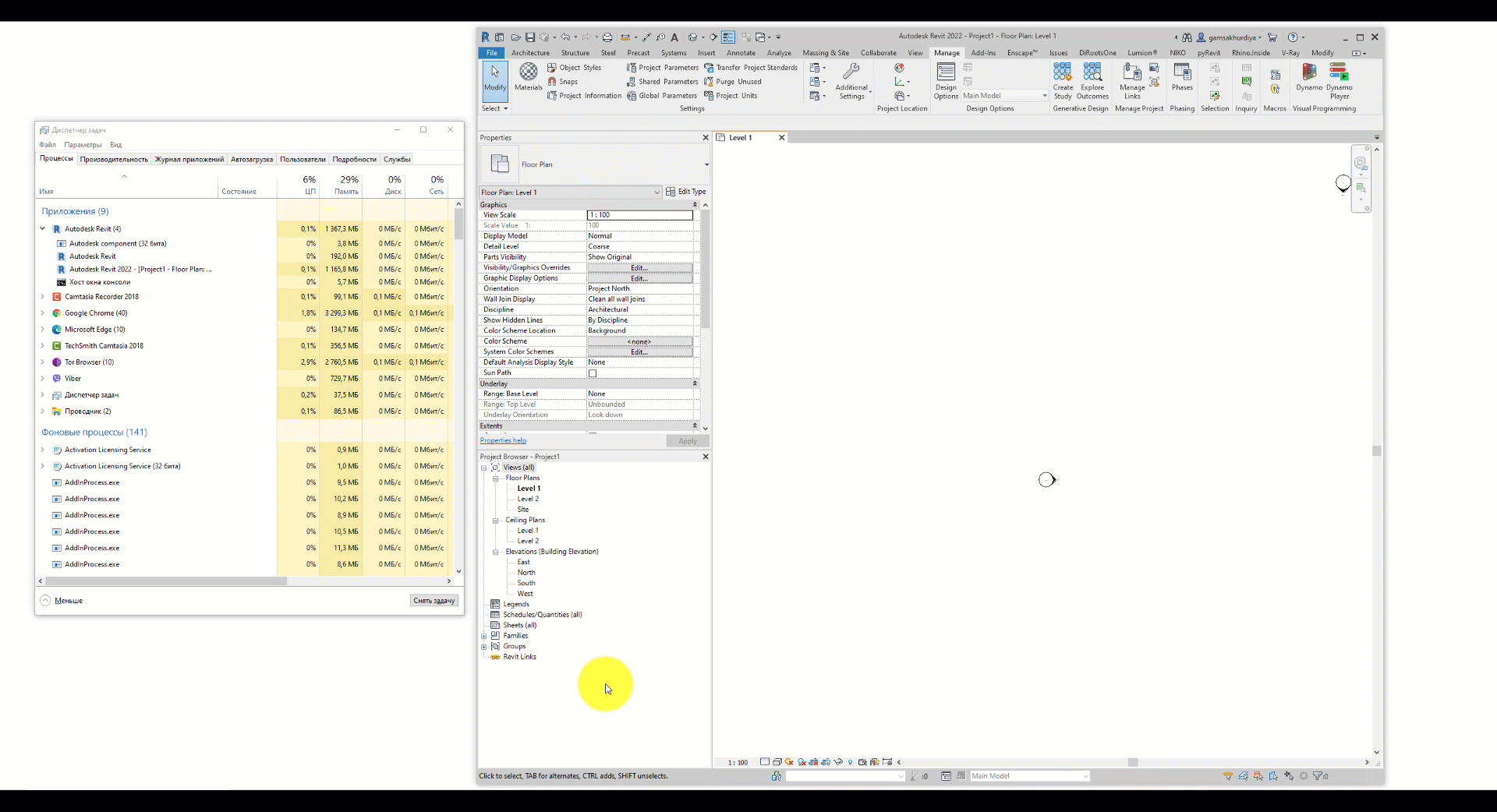Collapse the Graphics section in Properties

point(695,205)
